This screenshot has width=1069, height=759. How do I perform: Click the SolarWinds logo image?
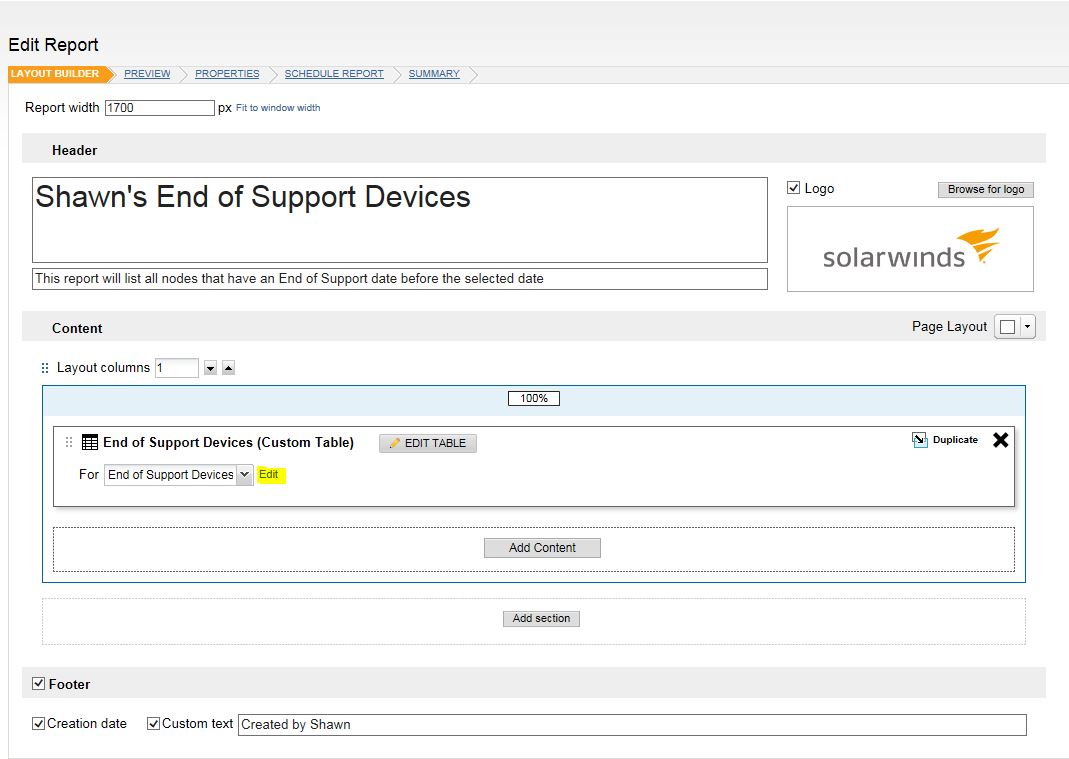pyautogui.click(x=910, y=249)
